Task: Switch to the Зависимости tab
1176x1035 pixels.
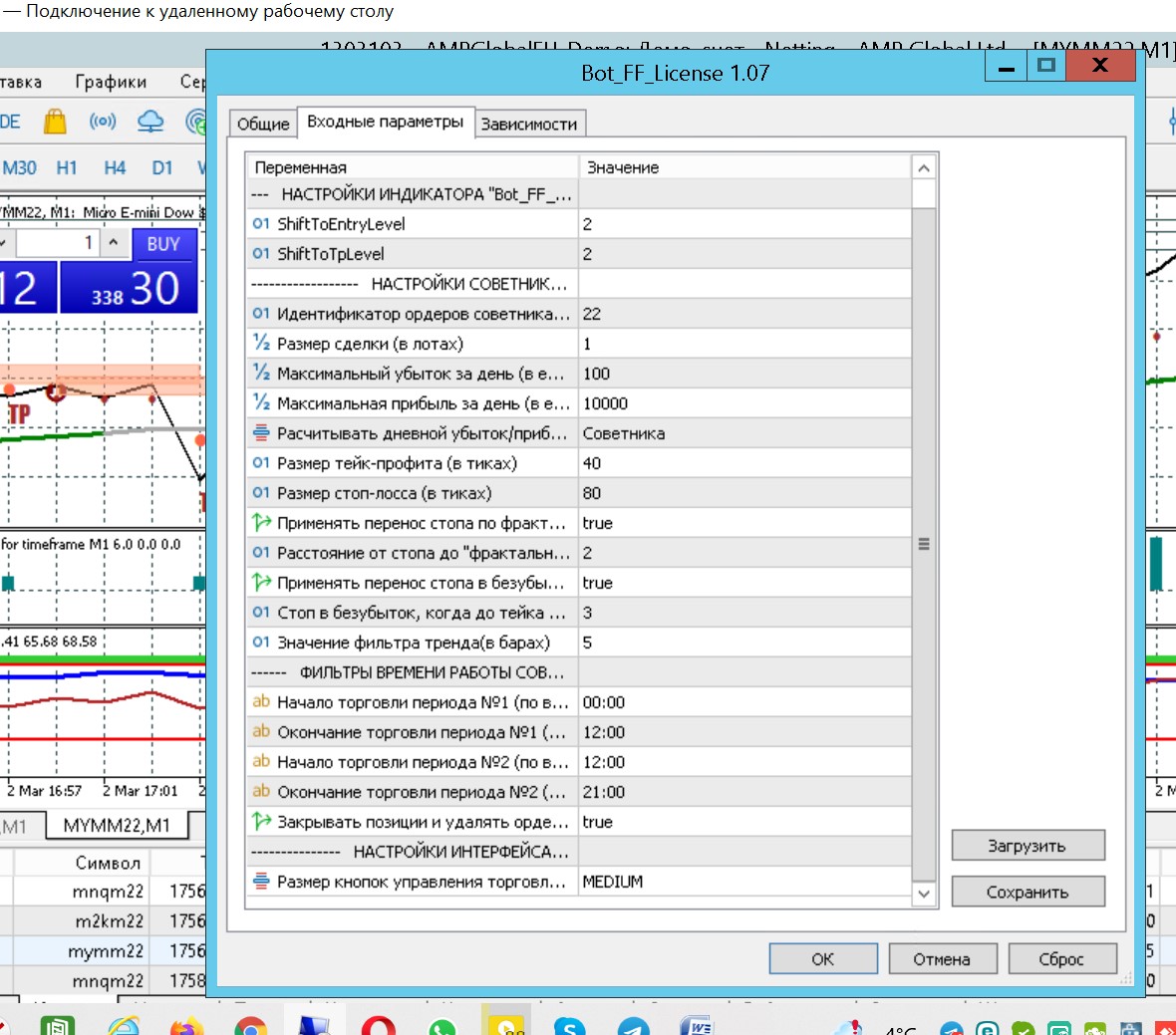Action: 529,124
